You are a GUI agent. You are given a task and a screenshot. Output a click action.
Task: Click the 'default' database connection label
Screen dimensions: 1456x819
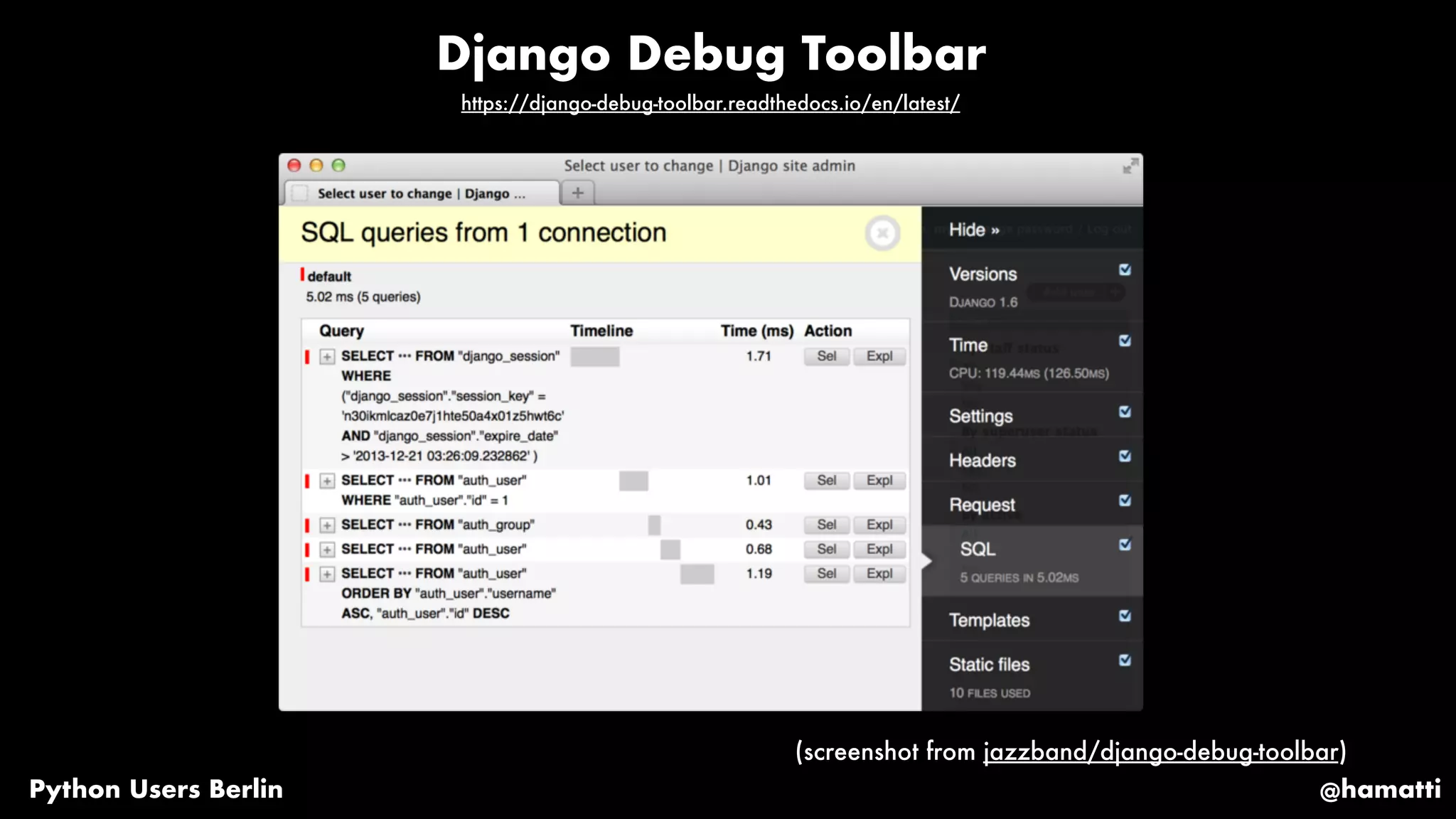[329, 277]
